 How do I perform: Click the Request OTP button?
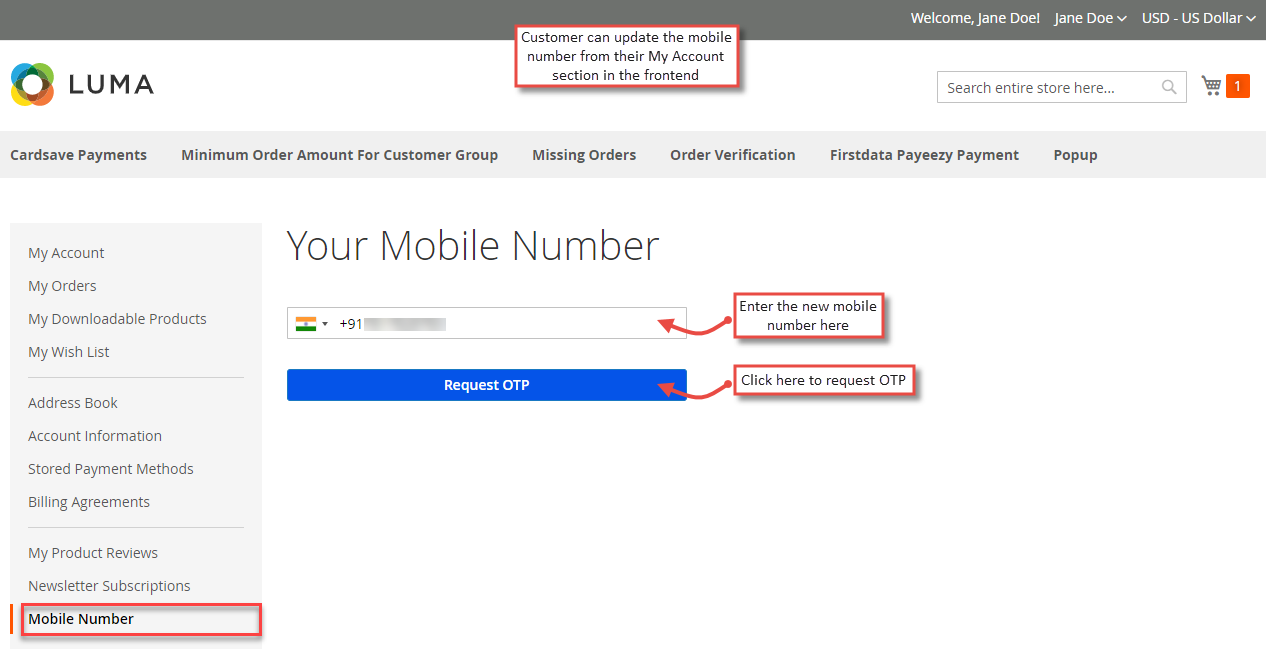click(487, 384)
